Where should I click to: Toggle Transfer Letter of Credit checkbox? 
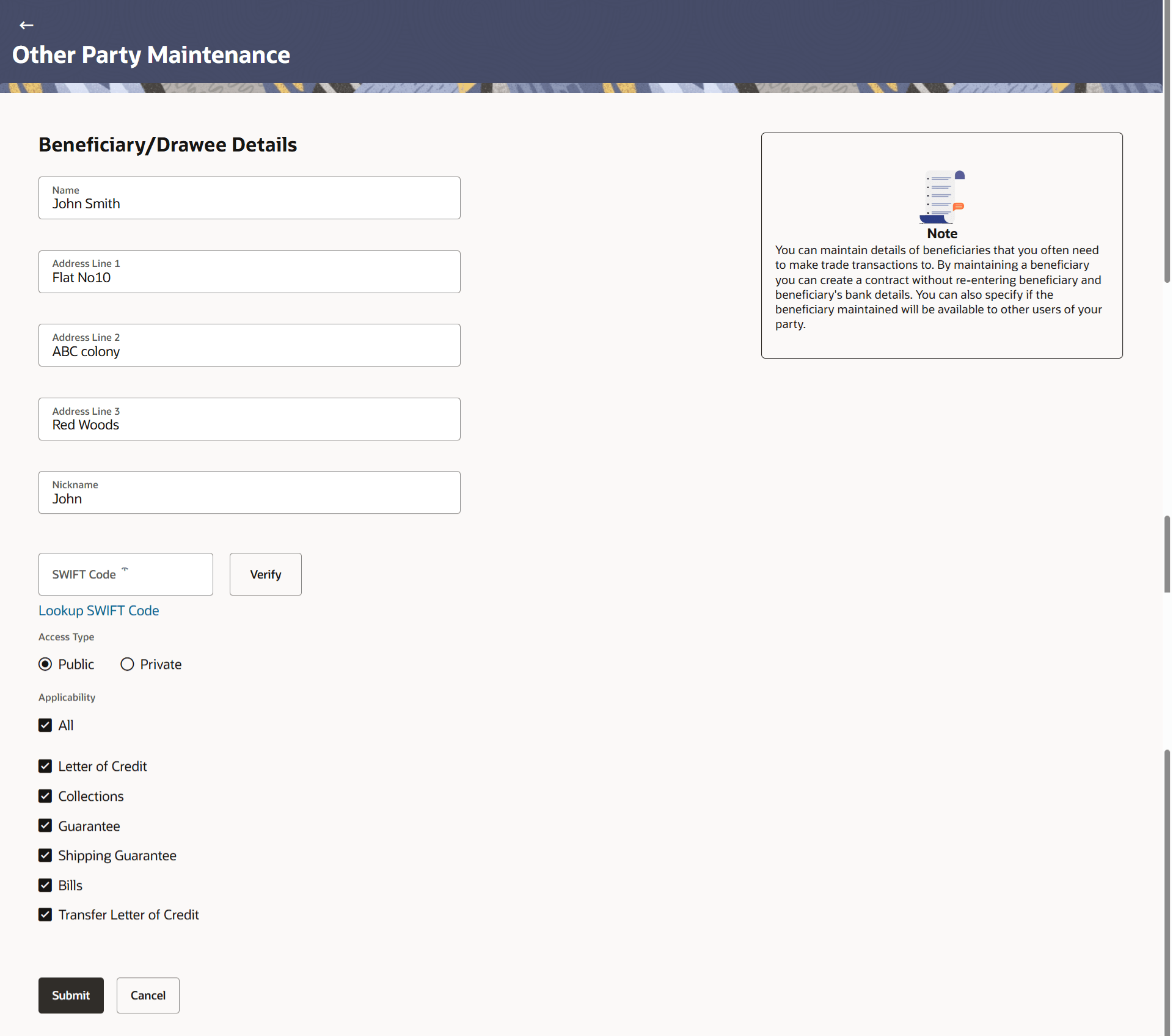(x=45, y=914)
